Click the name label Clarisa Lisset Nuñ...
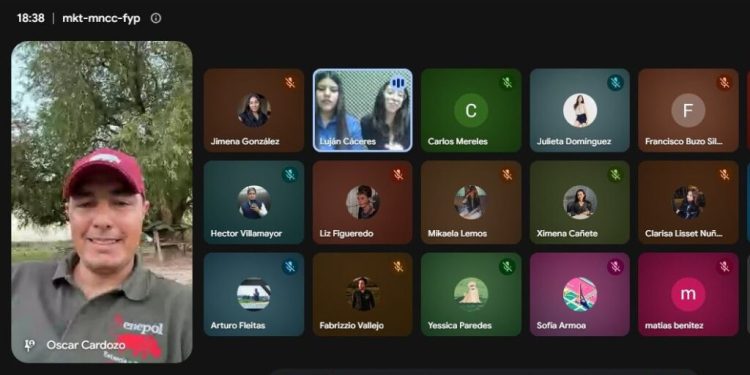Image resolution: width=750 pixels, height=375 pixels. [684, 233]
